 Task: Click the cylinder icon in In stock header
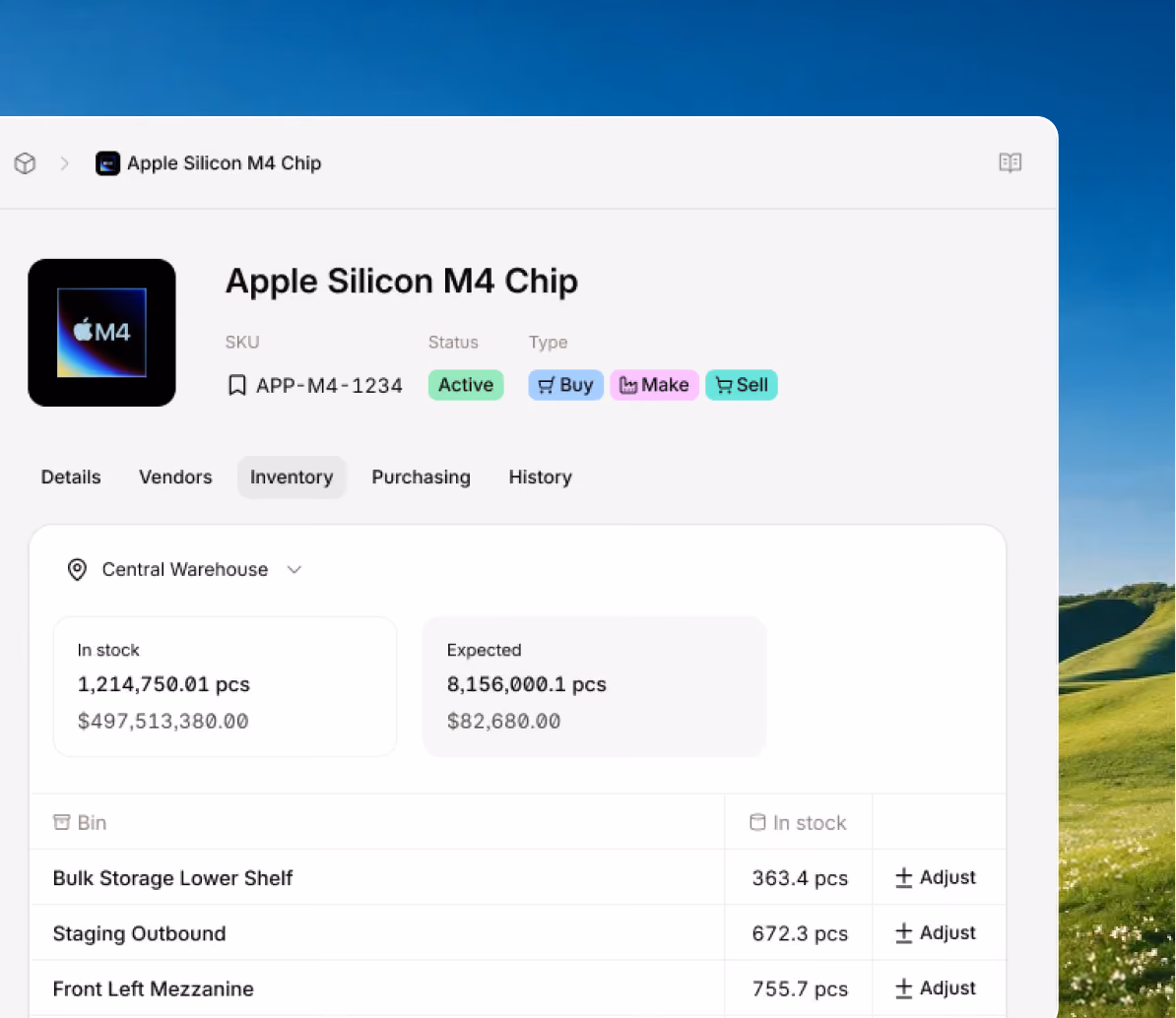pos(757,822)
